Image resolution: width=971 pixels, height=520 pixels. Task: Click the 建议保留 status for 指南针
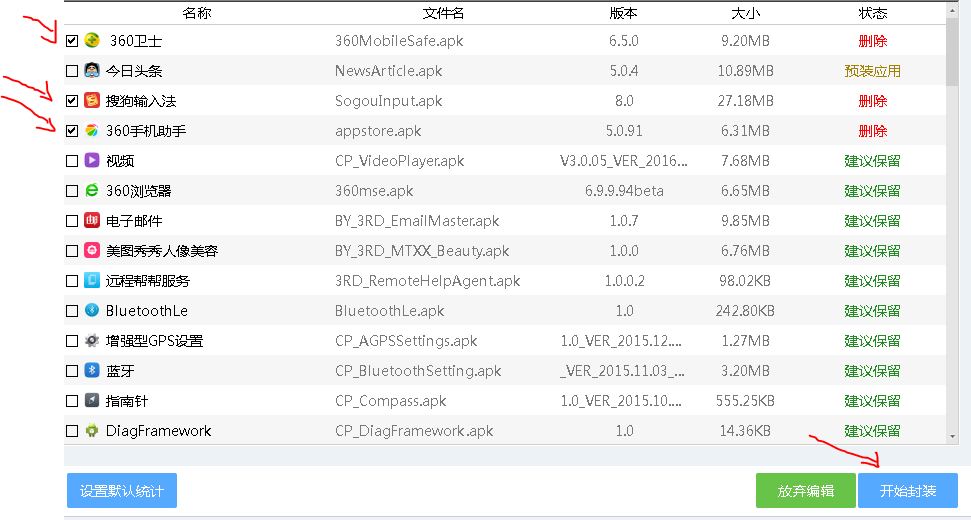(873, 401)
